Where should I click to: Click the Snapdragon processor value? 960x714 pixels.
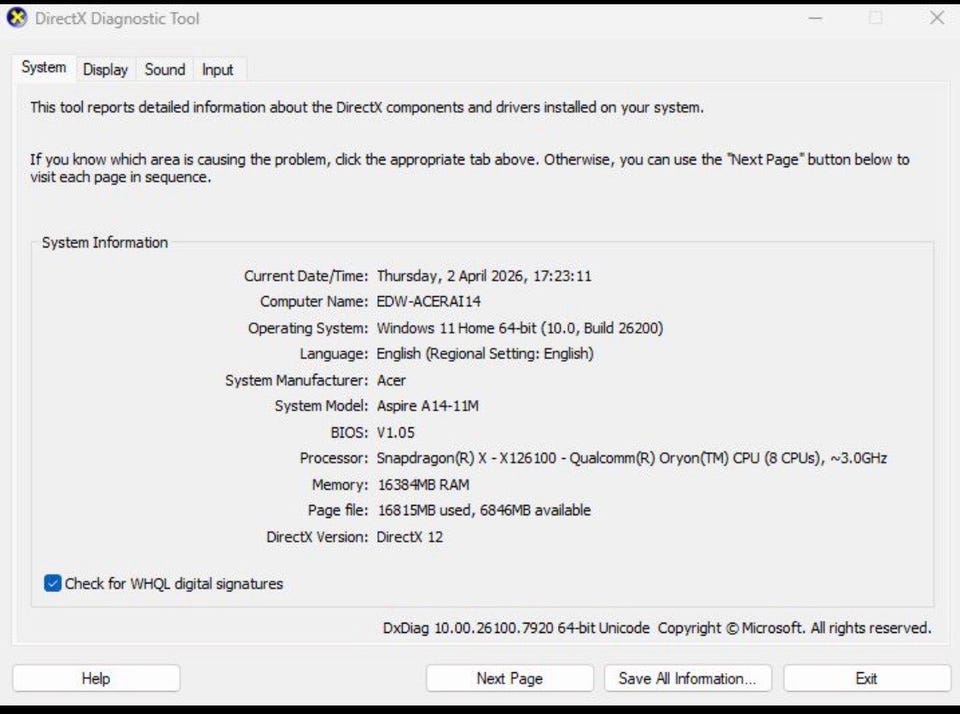coord(632,458)
